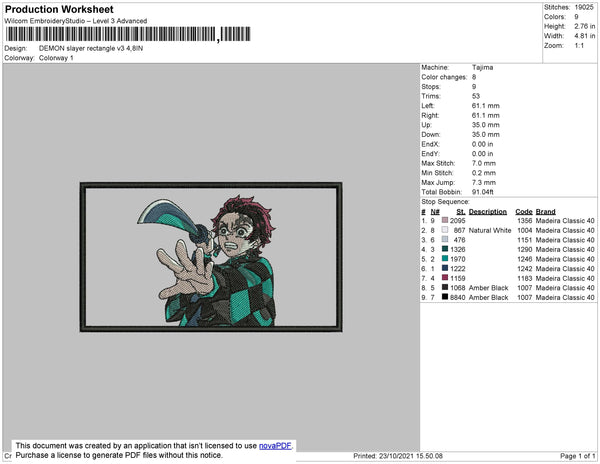The image size is (600, 464).
Task: Click stitch count '1970' in row 5
Action: [458, 259]
